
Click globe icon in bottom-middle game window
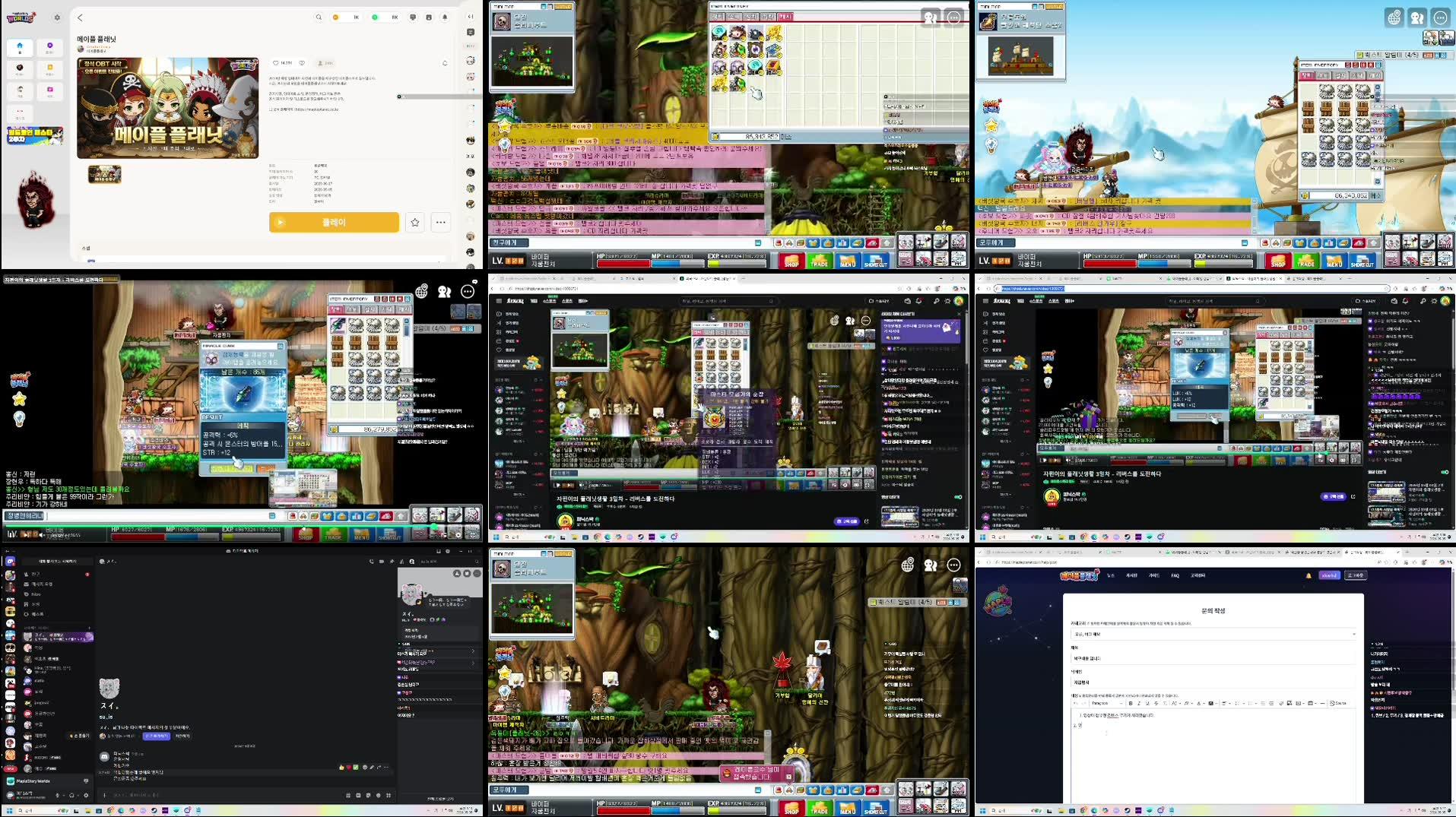[908, 565]
